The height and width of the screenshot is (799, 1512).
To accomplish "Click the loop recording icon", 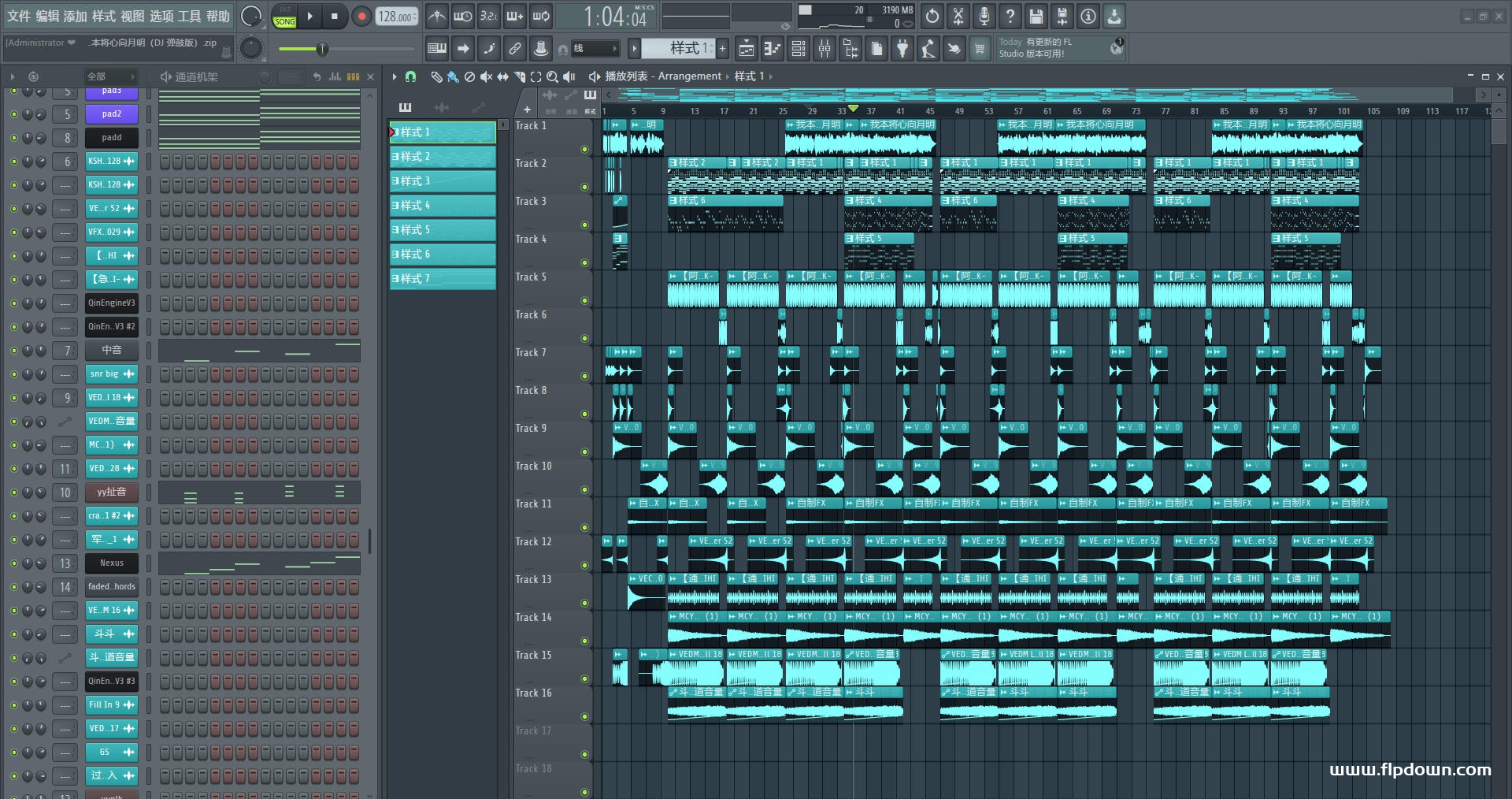I will click(x=541, y=16).
